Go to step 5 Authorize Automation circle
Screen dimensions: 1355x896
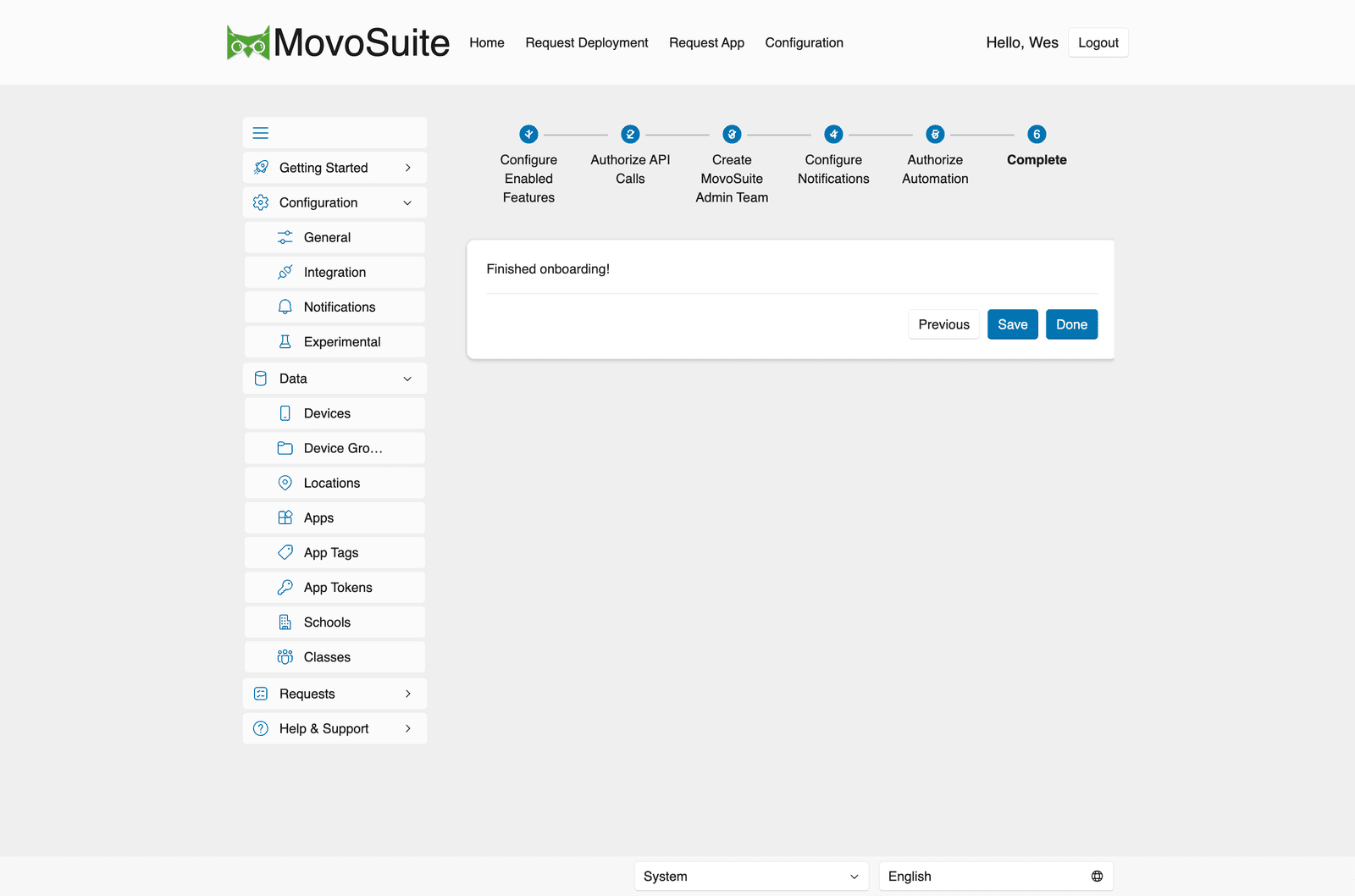coord(935,134)
